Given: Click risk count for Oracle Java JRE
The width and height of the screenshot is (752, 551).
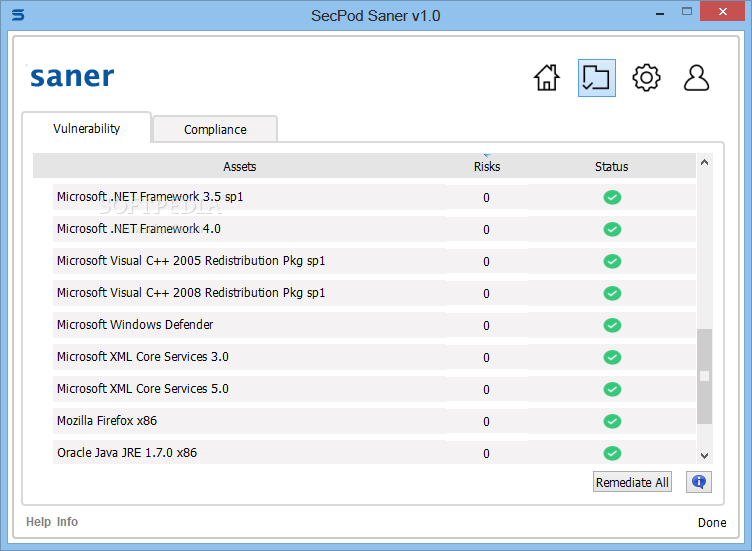Looking at the screenshot, I should [x=486, y=454].
